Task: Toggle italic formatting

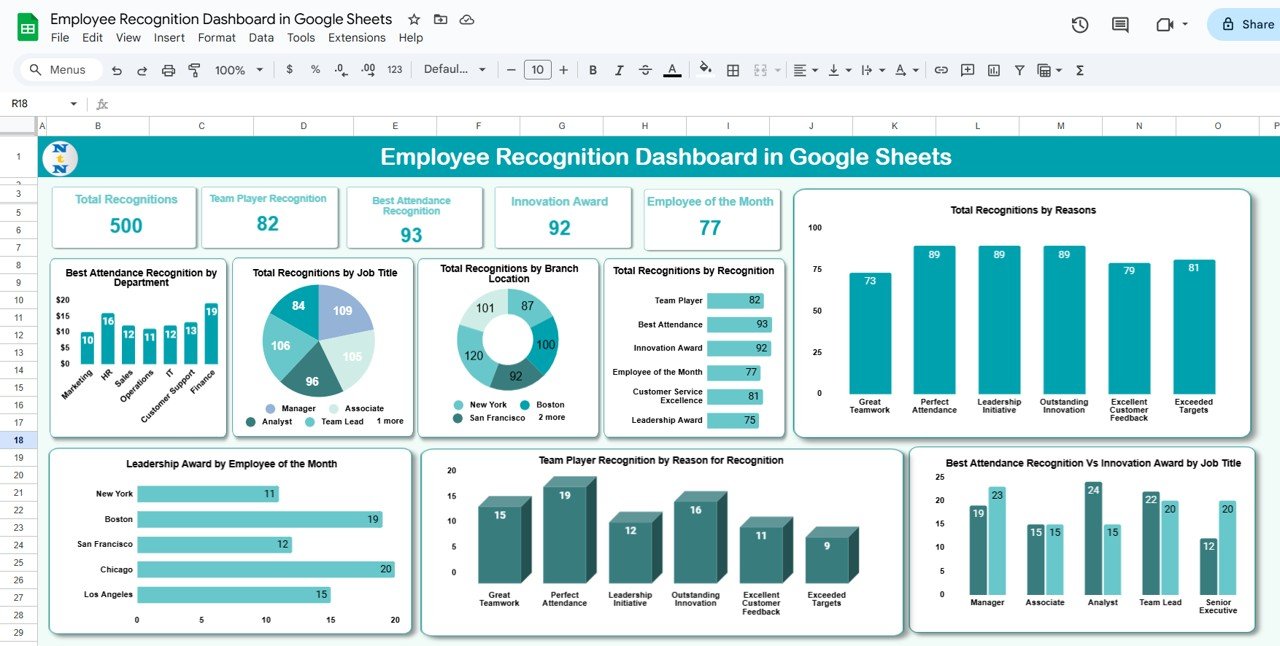Action: (x=619, y=70)
